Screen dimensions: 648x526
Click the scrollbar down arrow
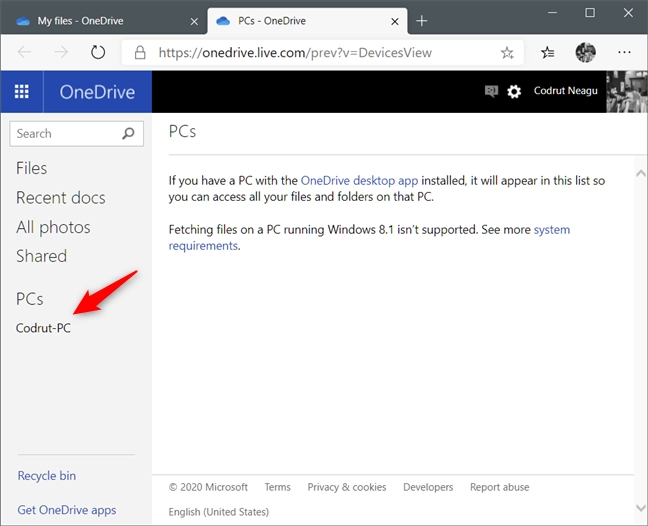click(x=641, y=507)
